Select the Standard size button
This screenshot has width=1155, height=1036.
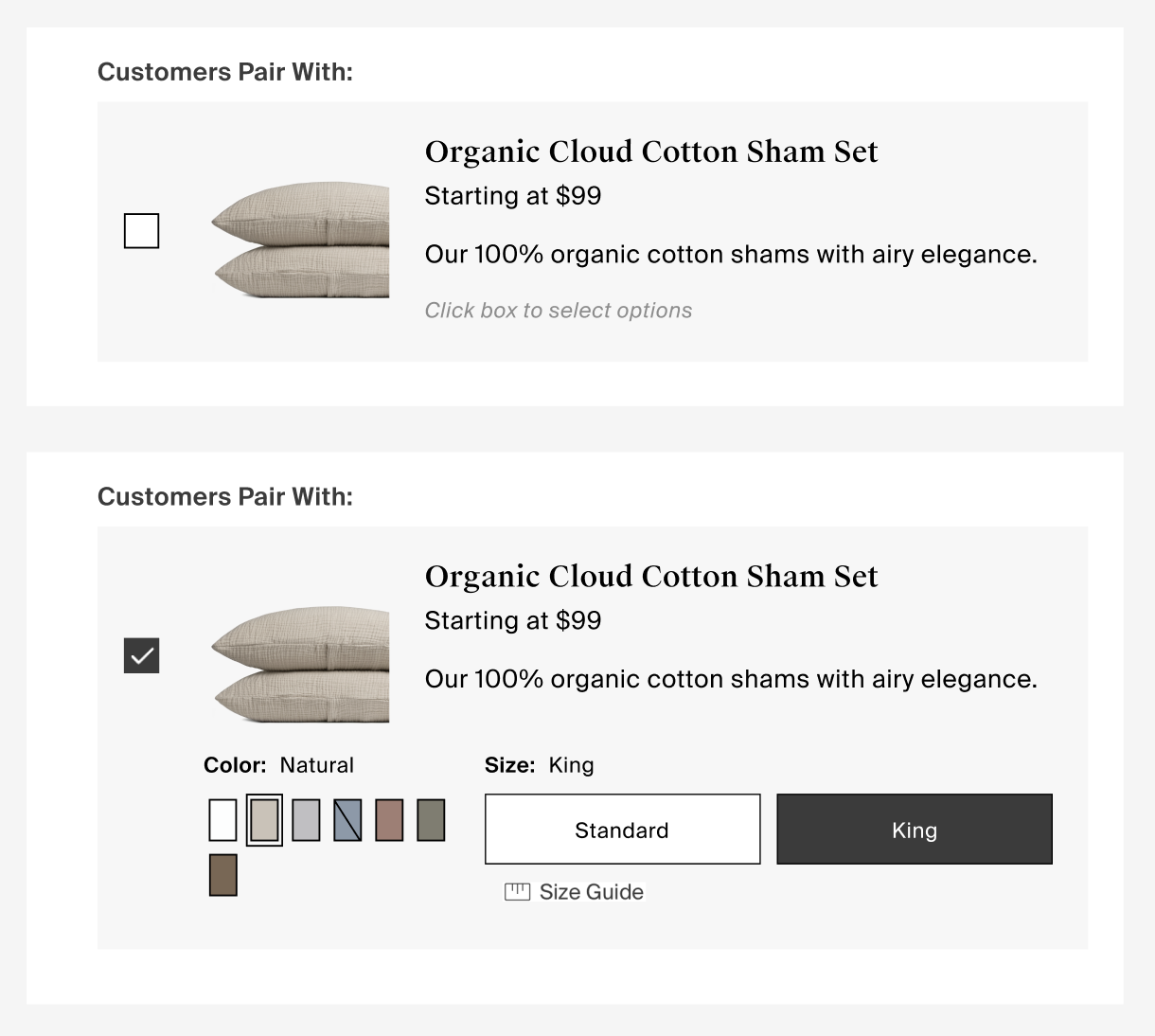622,830
